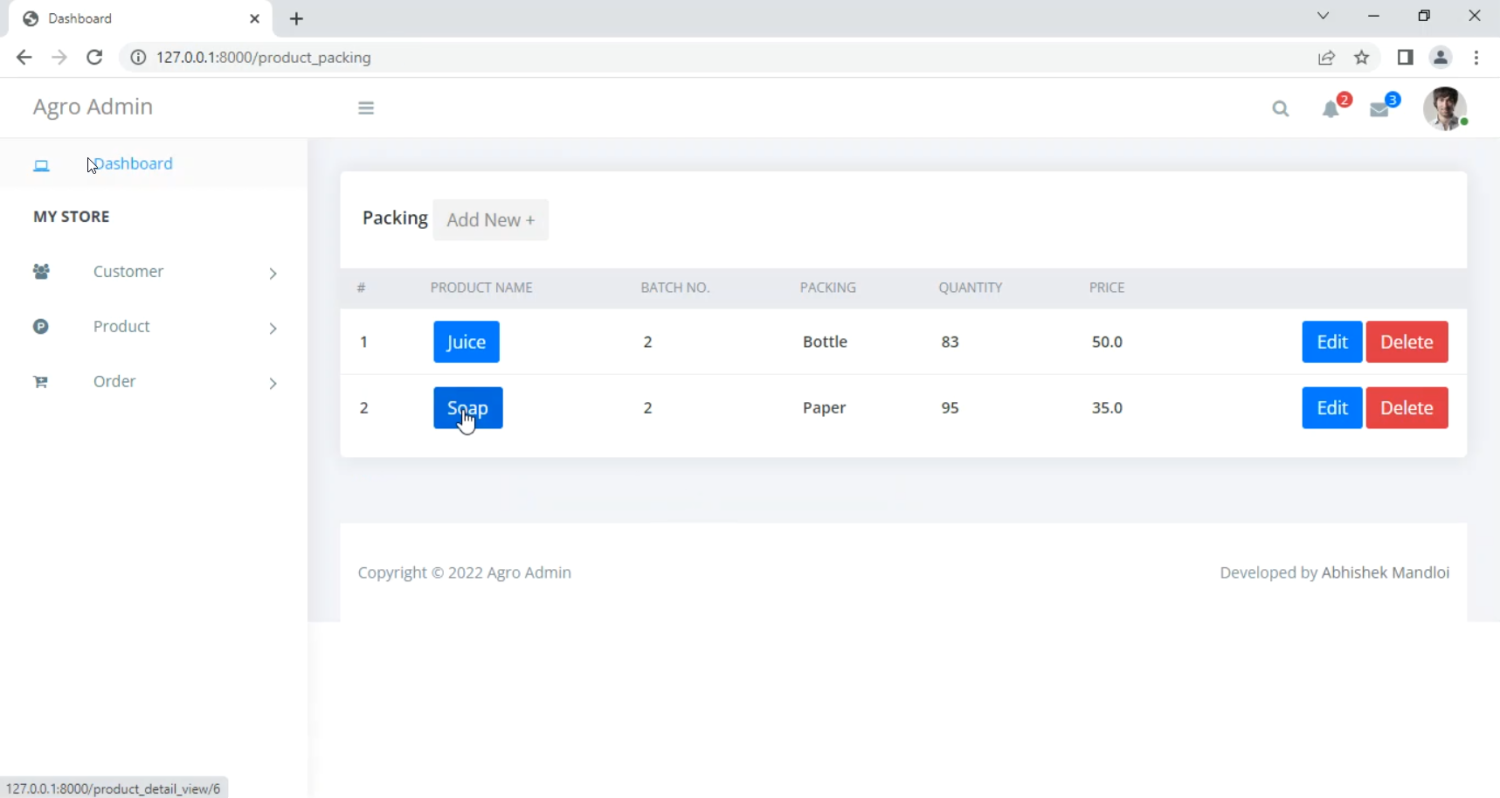Open the search magnifier icon in header
This screenshot has height=798, width=1500.
(1280, 109)
